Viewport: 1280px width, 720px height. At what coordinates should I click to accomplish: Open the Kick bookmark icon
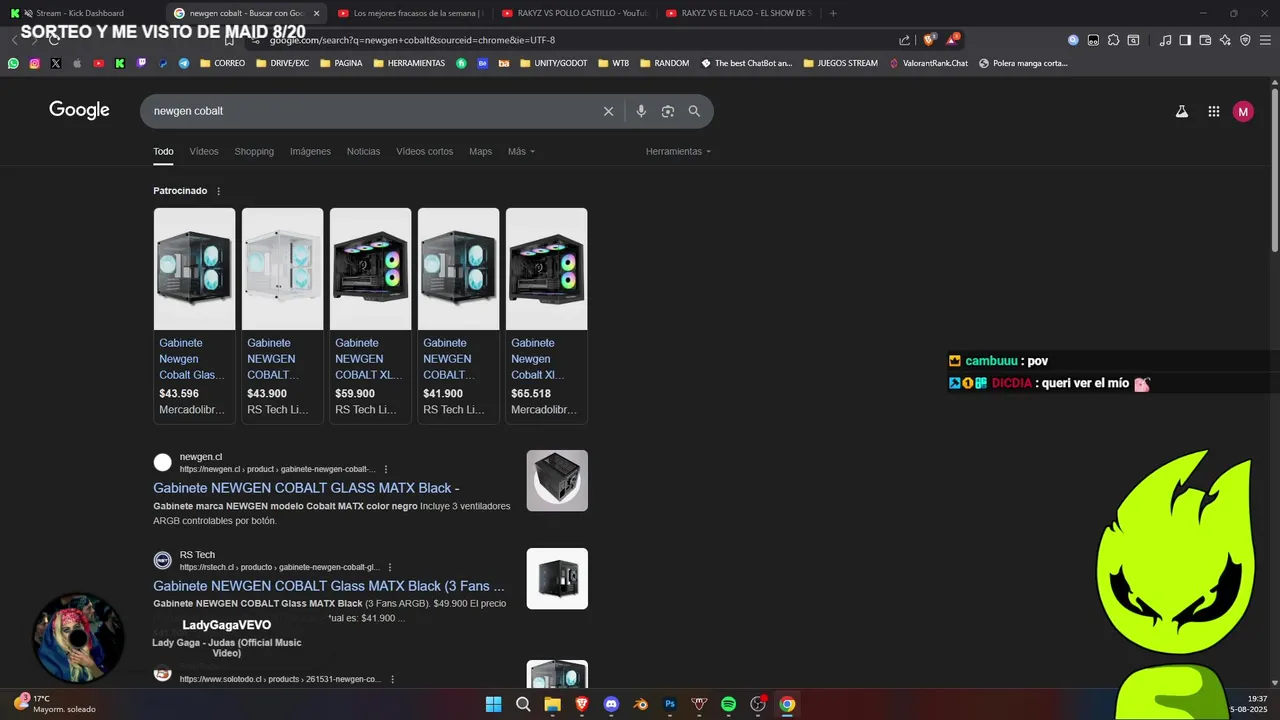tap(119, 63)
